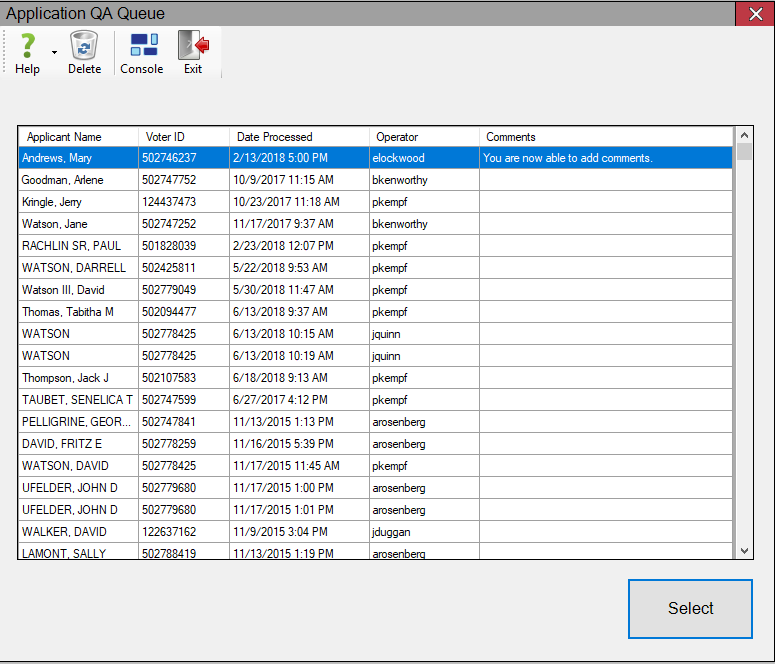Select the DAVID, FRITZ E row
This screenshot has height=664, width=775.
point(375,444)
